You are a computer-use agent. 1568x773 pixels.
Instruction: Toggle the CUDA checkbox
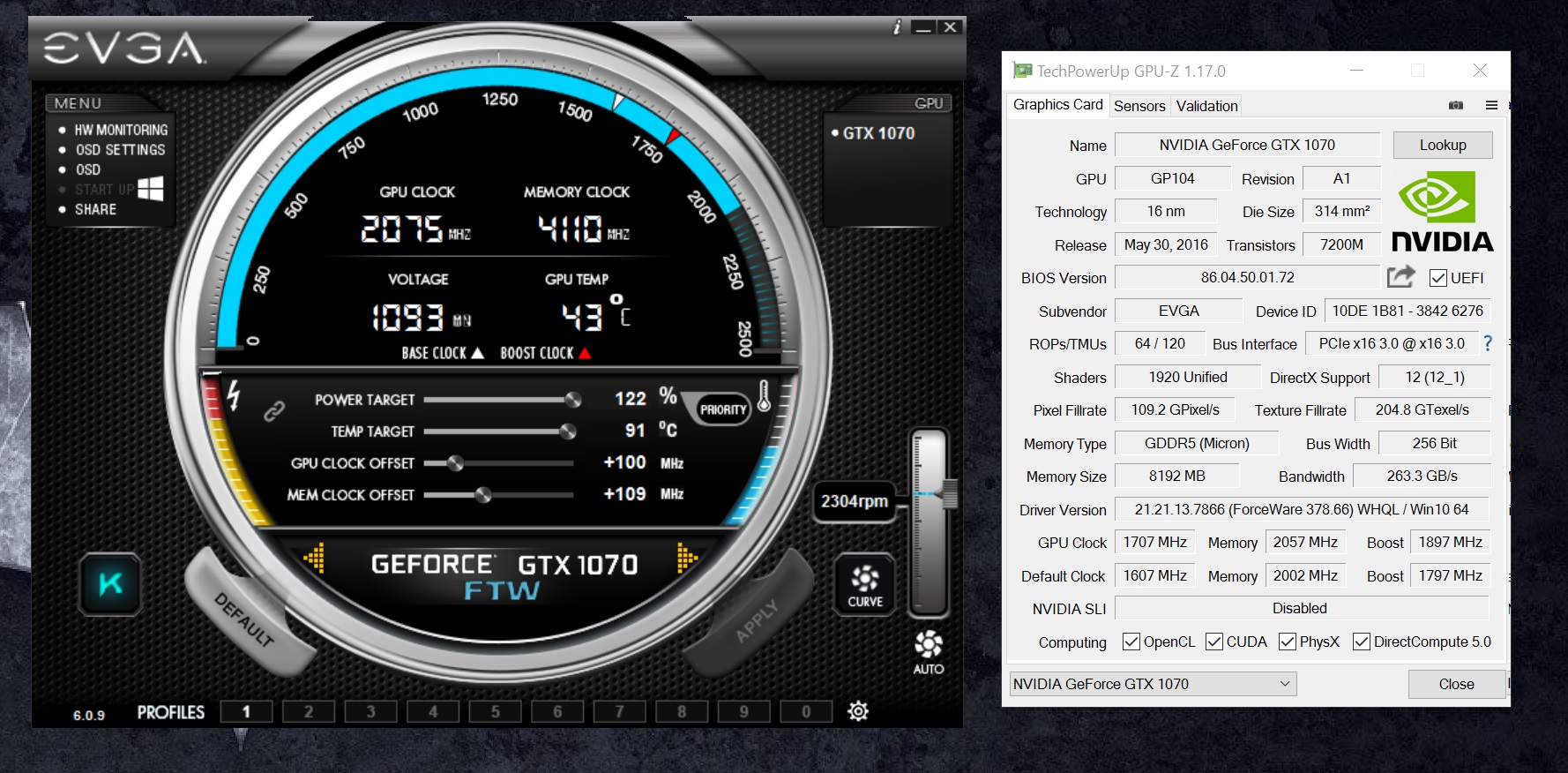(x=1214, y=642)
